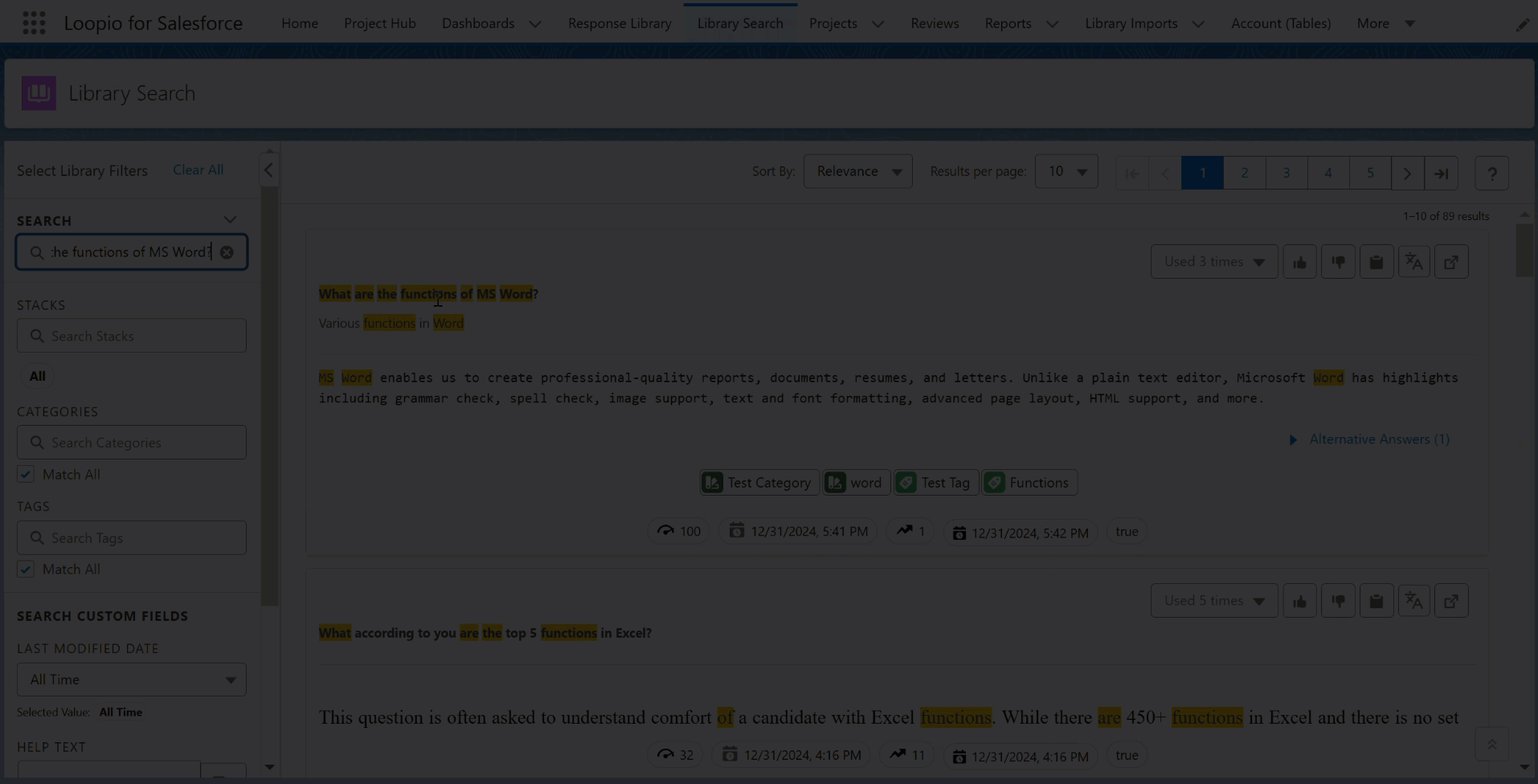Collapse the SEARCH section chevron
The height and width of the screenshot is (784, 1538).
tap(230, 219)
